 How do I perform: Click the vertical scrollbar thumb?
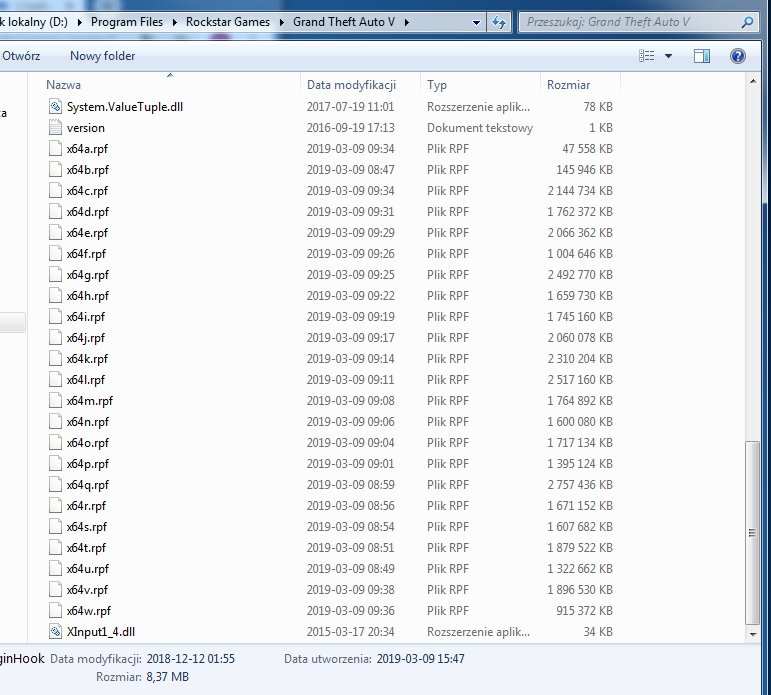(752, 532)
